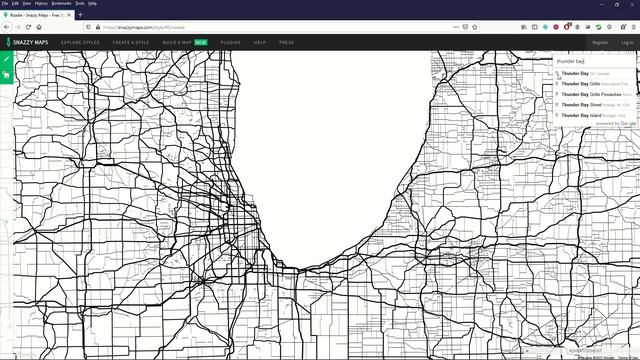Toggle the browser sidebar icon
The image size is (640, 360).
point(535,27)
